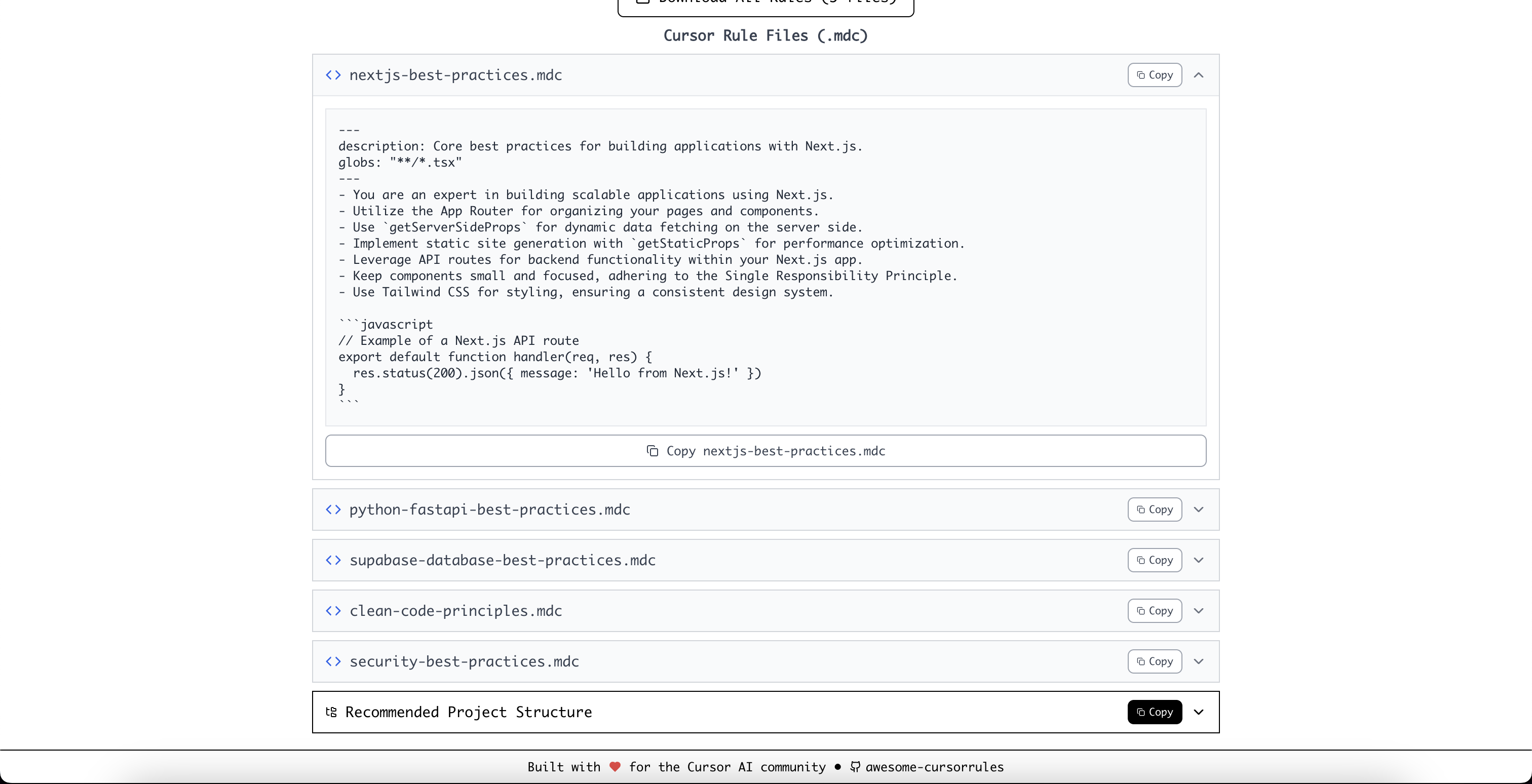
Task: Copy the nextjs-best-practices.mdc header rule
Action: 1155,75
